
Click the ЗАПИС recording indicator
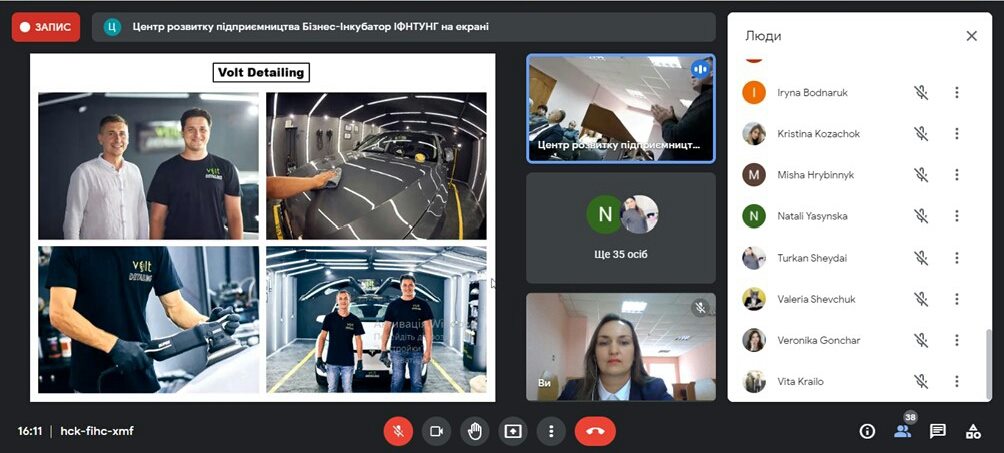click(46, 27)
